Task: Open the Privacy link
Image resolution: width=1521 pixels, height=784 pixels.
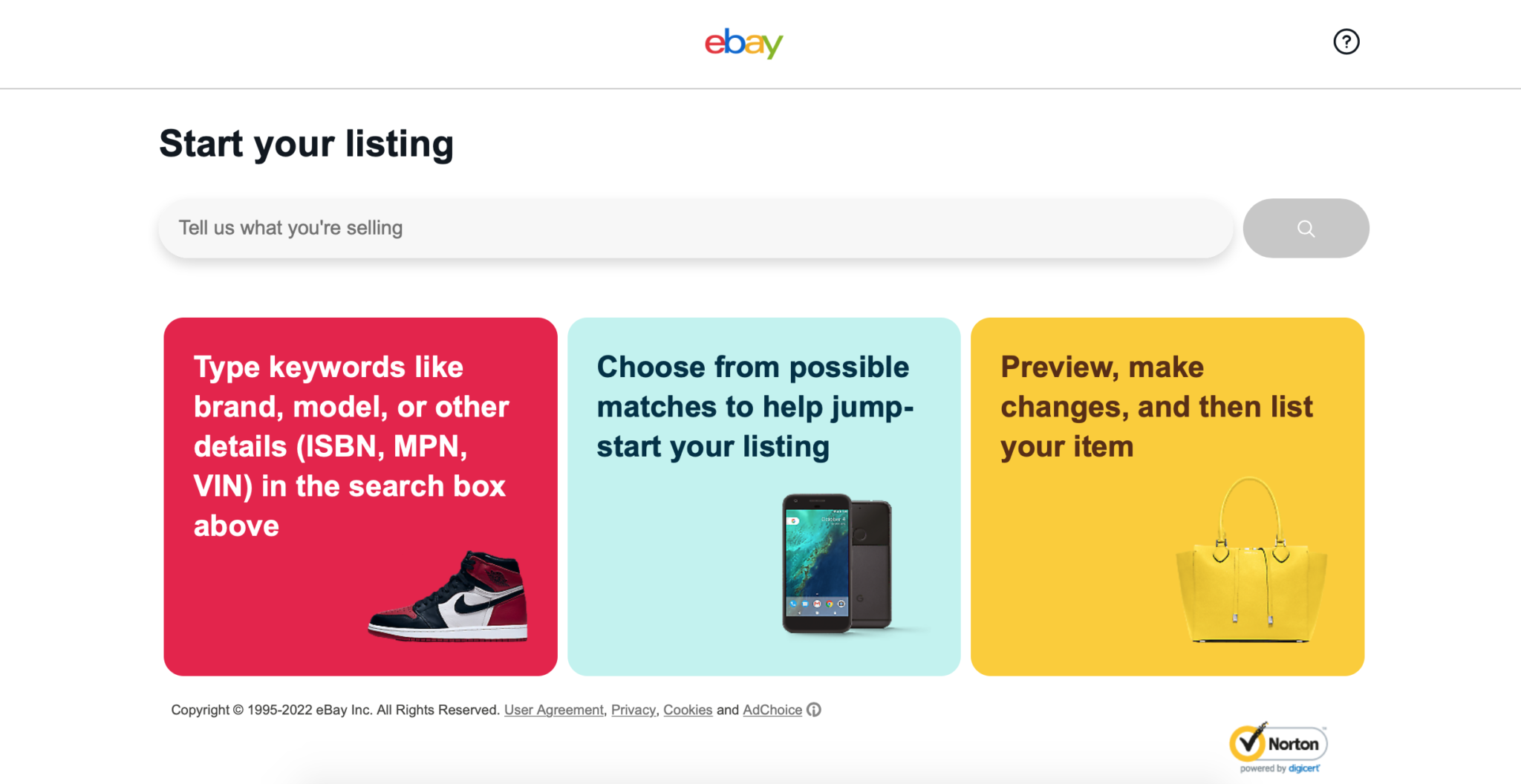Action: pos(632,710)
